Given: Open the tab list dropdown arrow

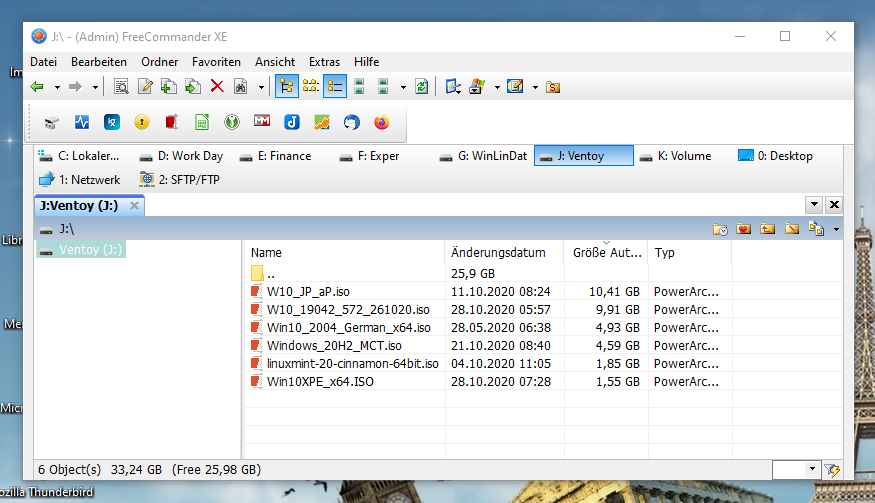Looking at the screenshot, I should click(x=814, y=205).
